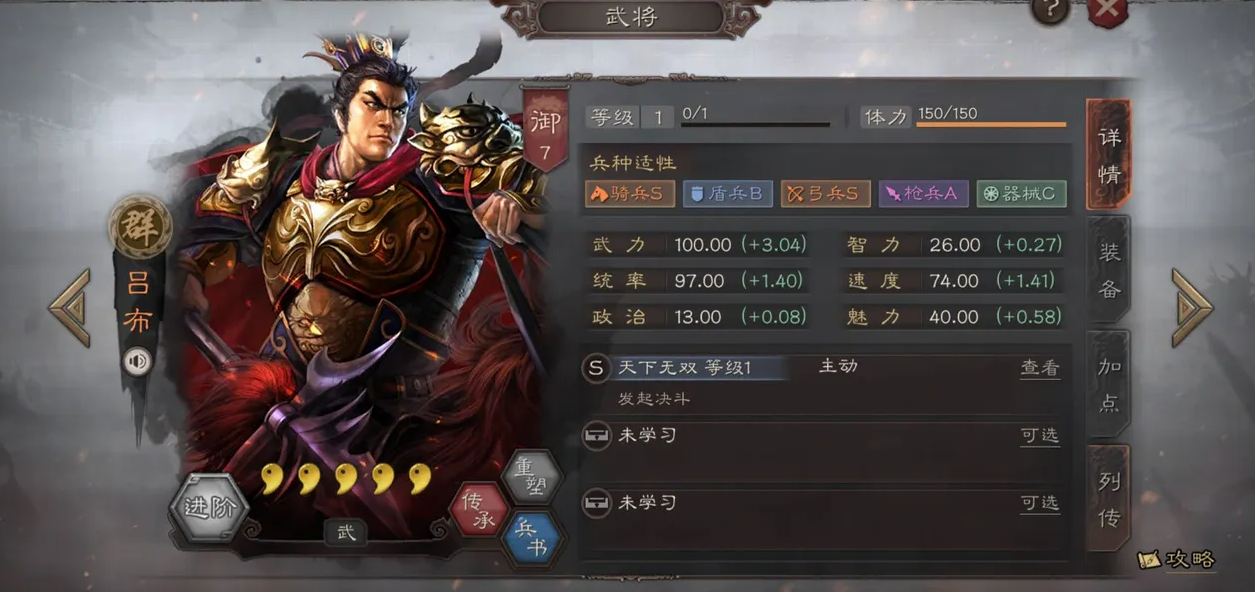Open the 攻略 guide link

click(x=1178, y=560)
